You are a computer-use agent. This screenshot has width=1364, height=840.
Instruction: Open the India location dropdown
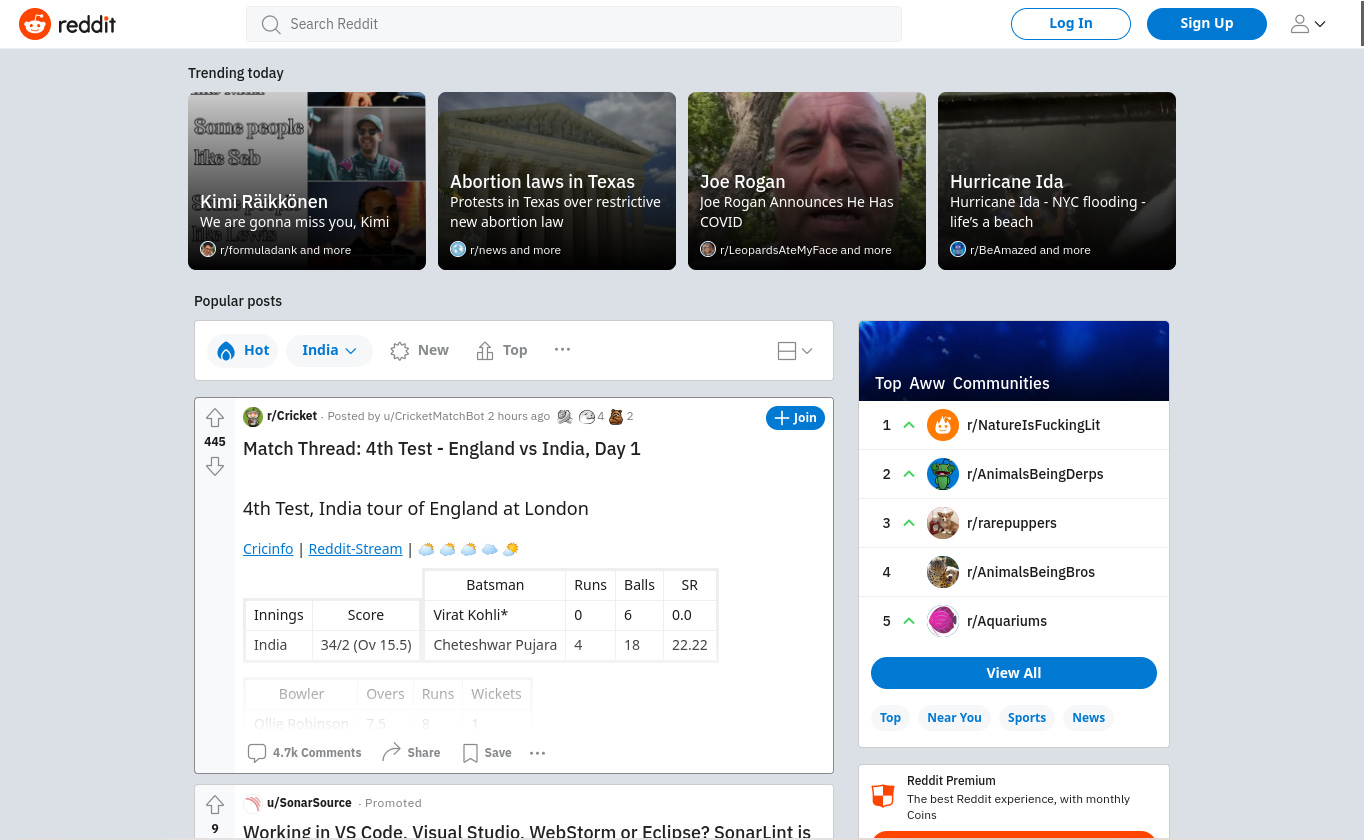pyautogui.click(x=329, y=351)
